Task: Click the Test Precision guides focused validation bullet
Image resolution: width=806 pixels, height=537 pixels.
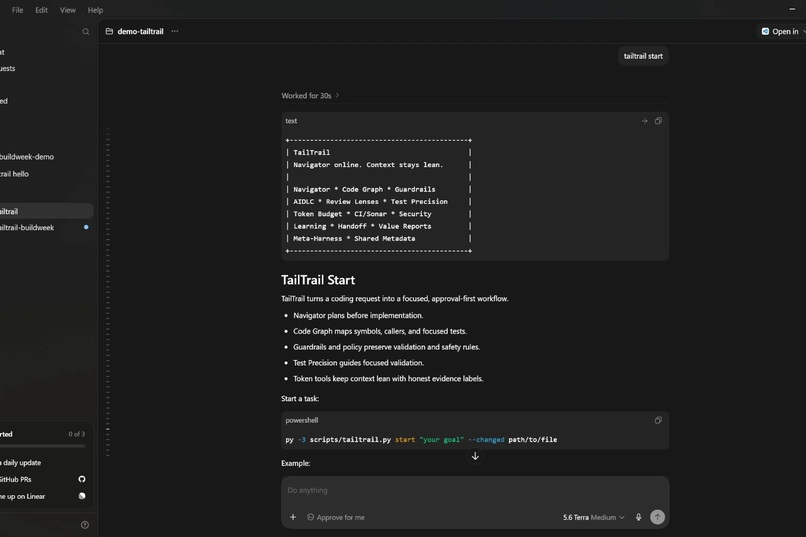Action: pyautogui.click(x=358, y=363)
